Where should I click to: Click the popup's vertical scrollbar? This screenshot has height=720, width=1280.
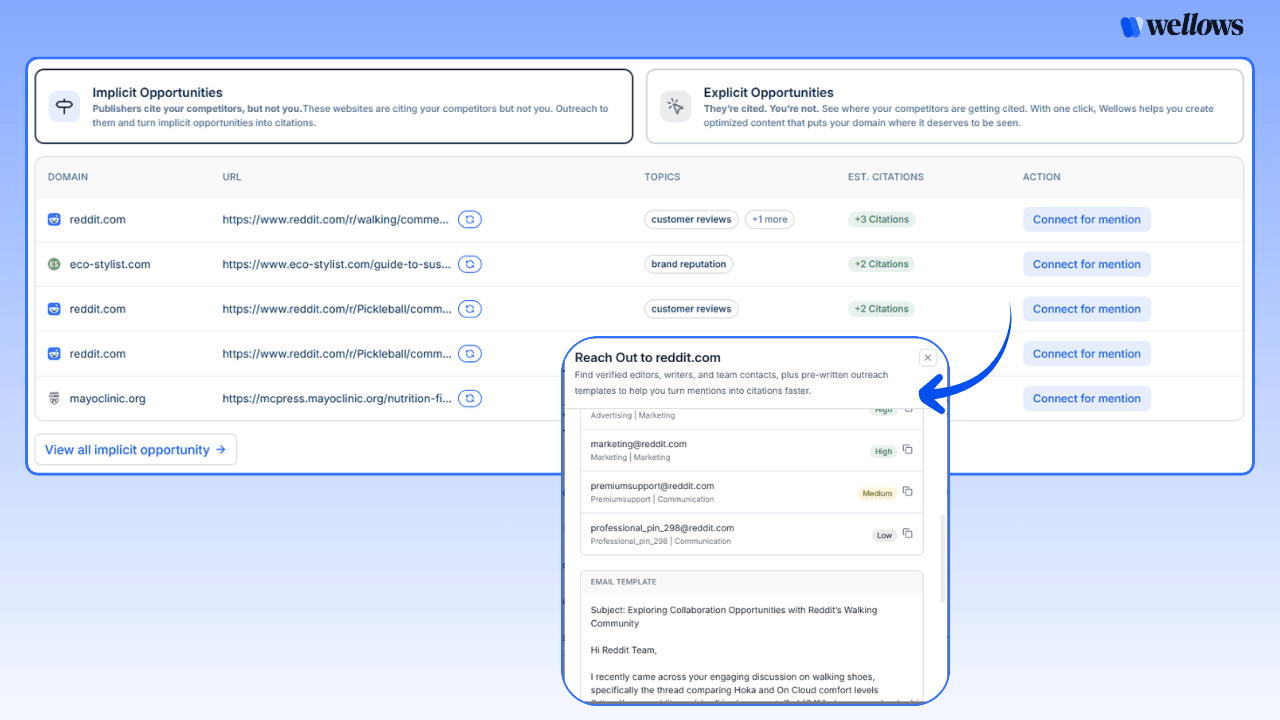pyautogui.click(x=942, y=558)
